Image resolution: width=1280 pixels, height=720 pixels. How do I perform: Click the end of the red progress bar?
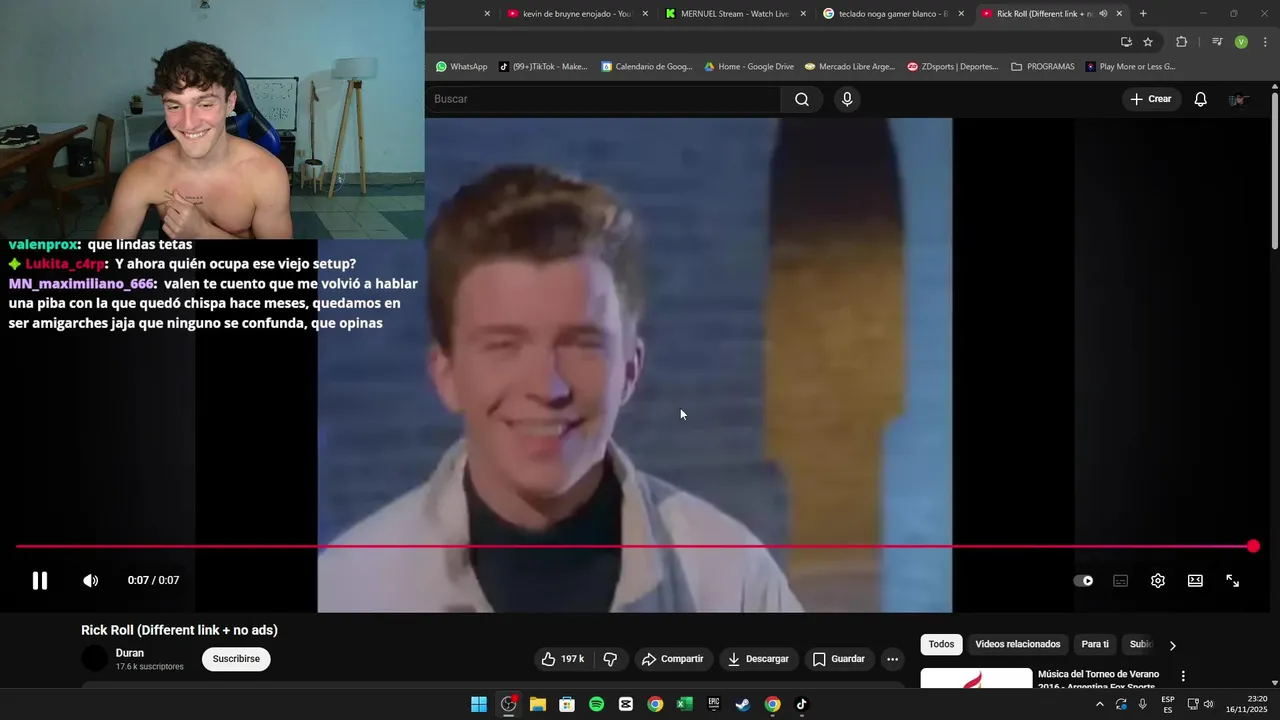1253,546
